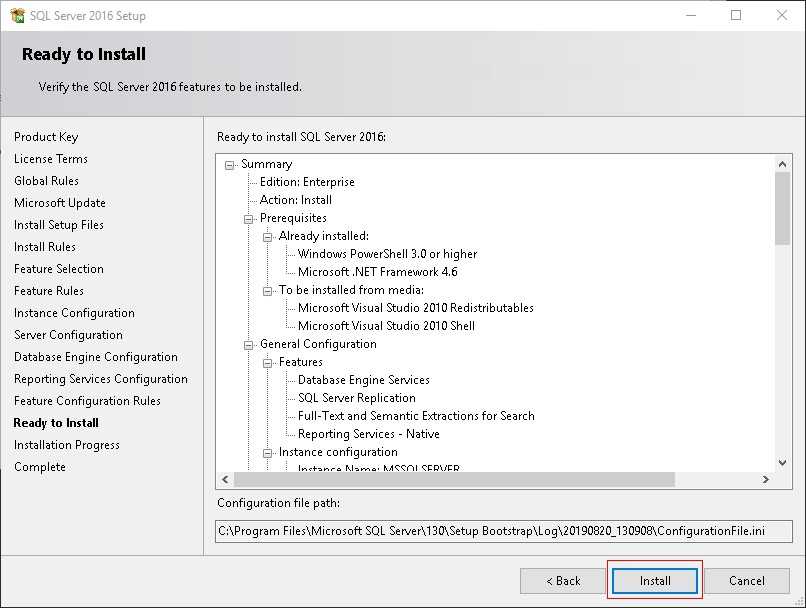Collapse the Features node
This screenshot has width=806, height=608.
[267, 363]
